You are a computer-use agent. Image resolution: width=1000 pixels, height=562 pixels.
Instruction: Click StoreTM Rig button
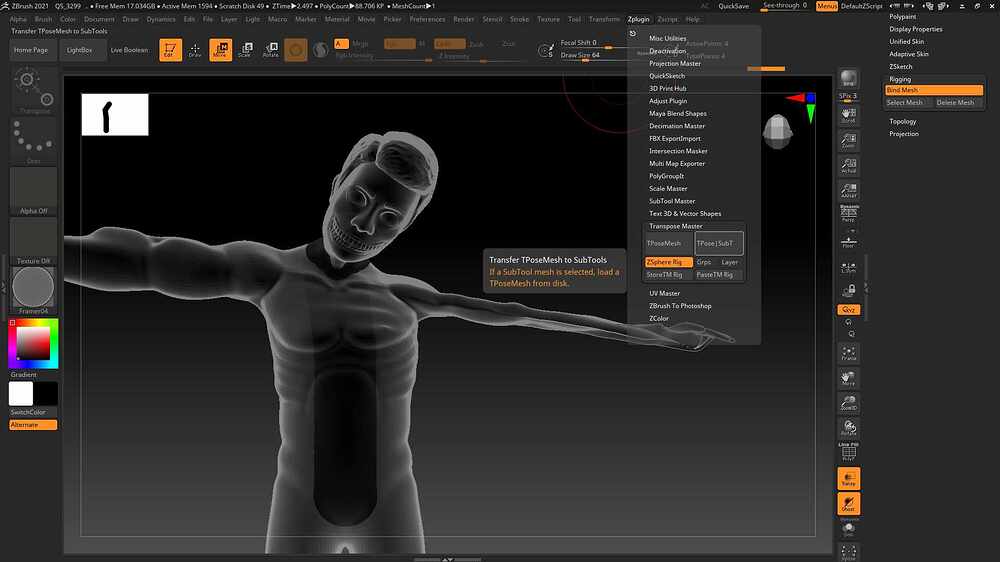[x=668, y=275]
